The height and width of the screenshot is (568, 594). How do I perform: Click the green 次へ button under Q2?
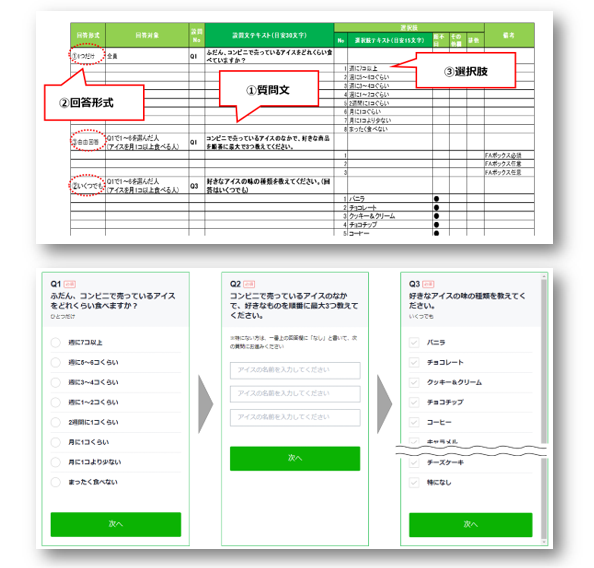coord(295,458)
